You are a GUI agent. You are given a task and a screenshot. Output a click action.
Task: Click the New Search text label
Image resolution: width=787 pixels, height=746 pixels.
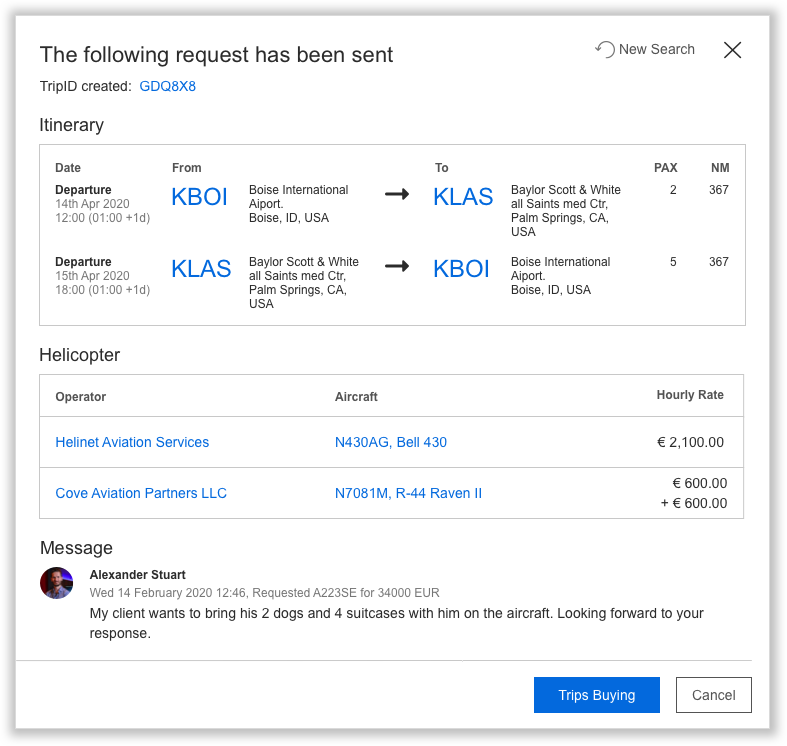point(656,49)
